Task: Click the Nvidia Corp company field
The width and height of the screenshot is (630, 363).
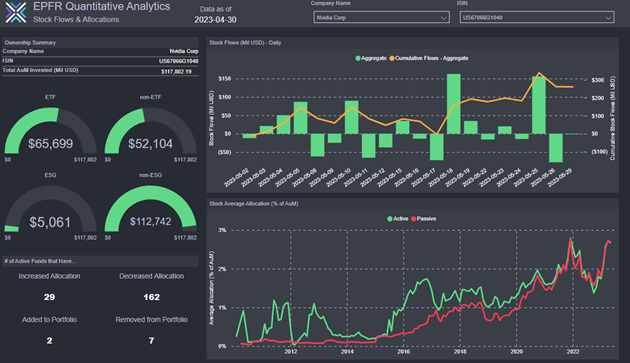Action: 381,17
